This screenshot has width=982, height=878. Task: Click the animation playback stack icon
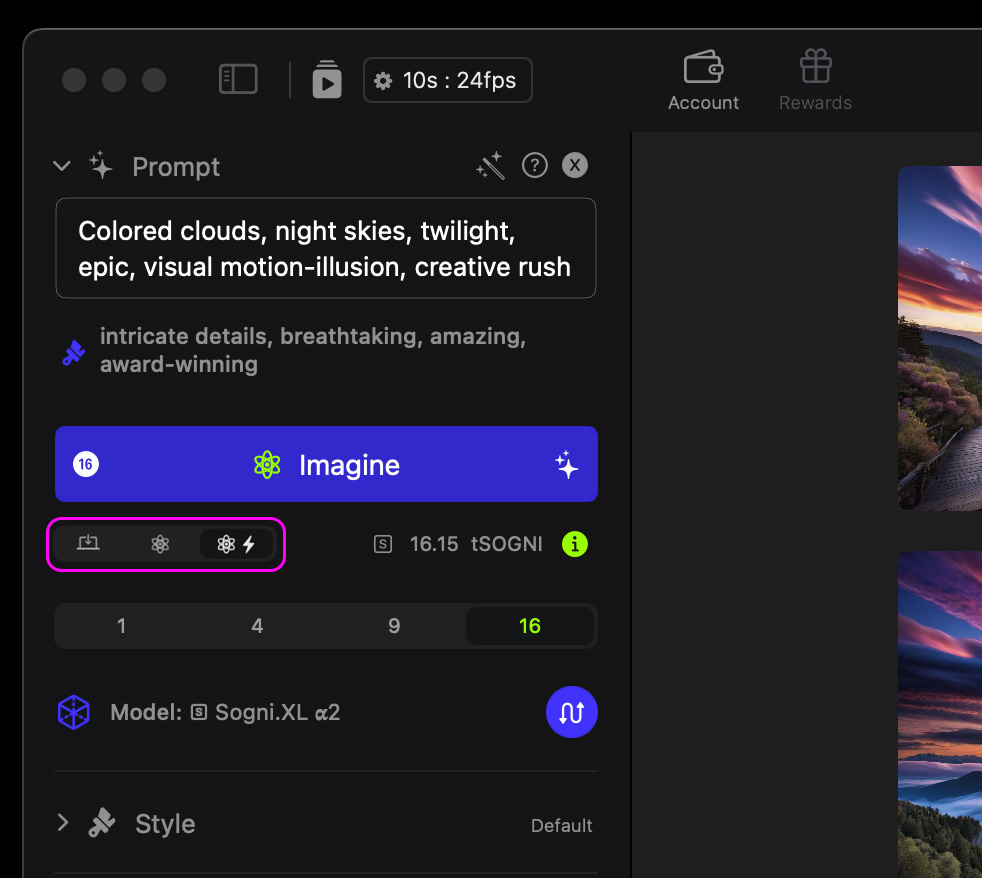[x=326, y=80]
